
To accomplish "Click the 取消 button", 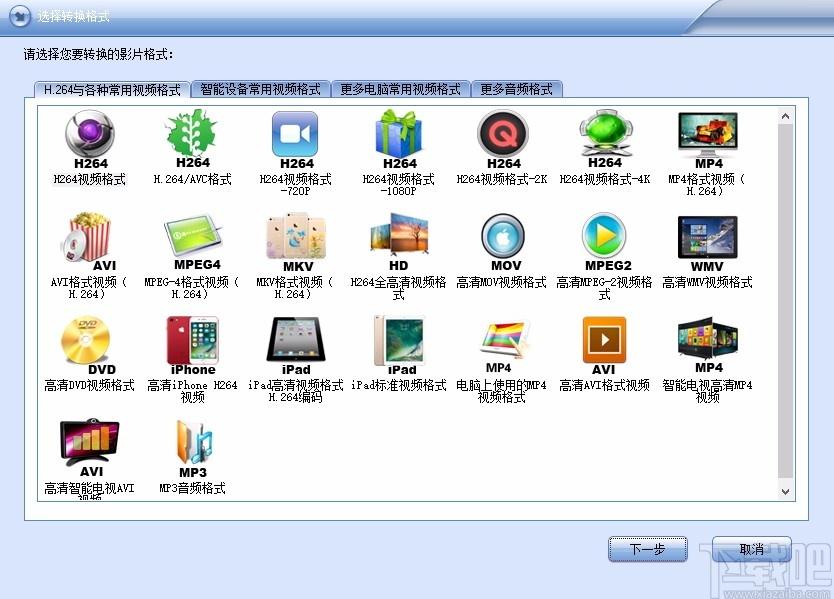I will (752, 549).
